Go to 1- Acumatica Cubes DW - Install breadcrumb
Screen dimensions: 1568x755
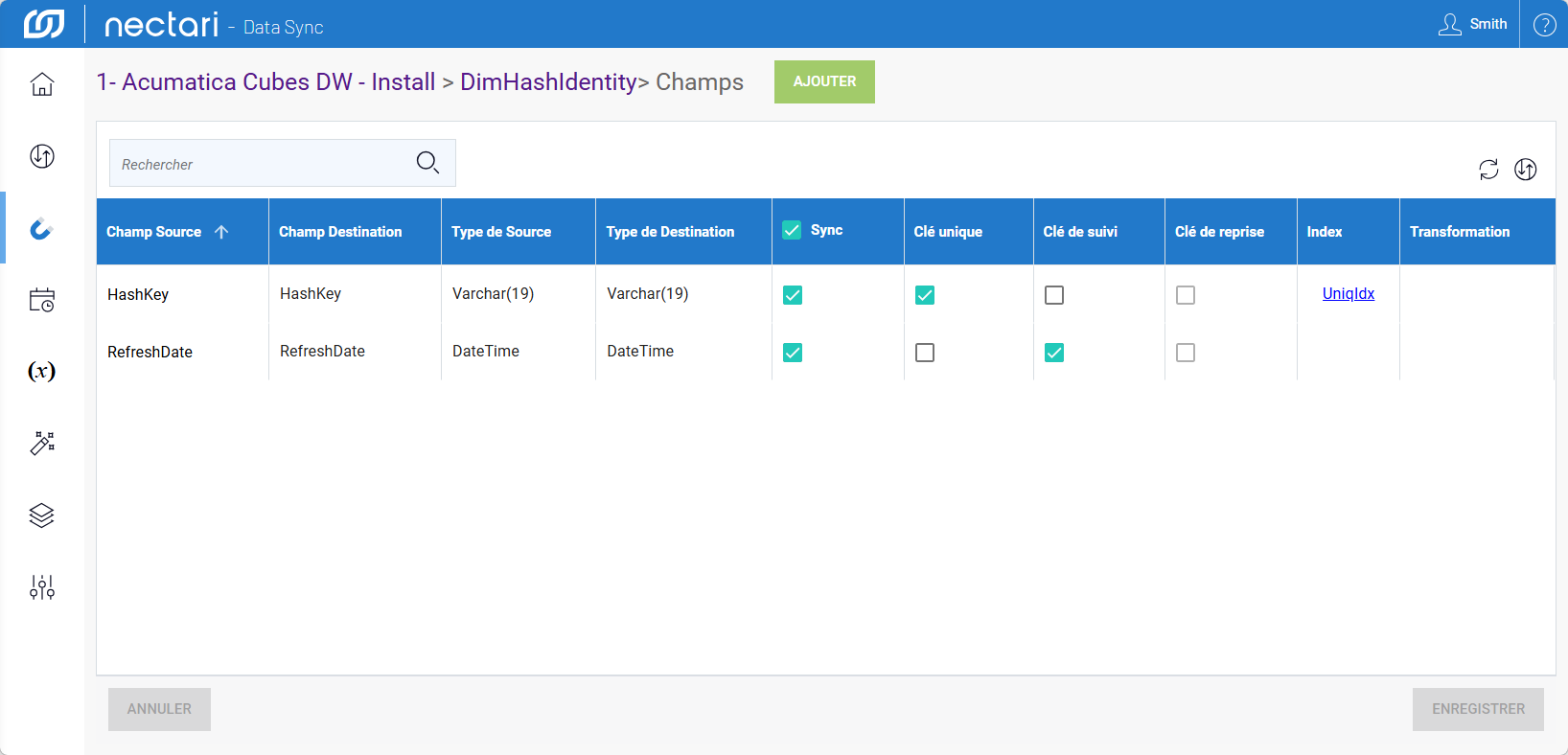point(266,81)
